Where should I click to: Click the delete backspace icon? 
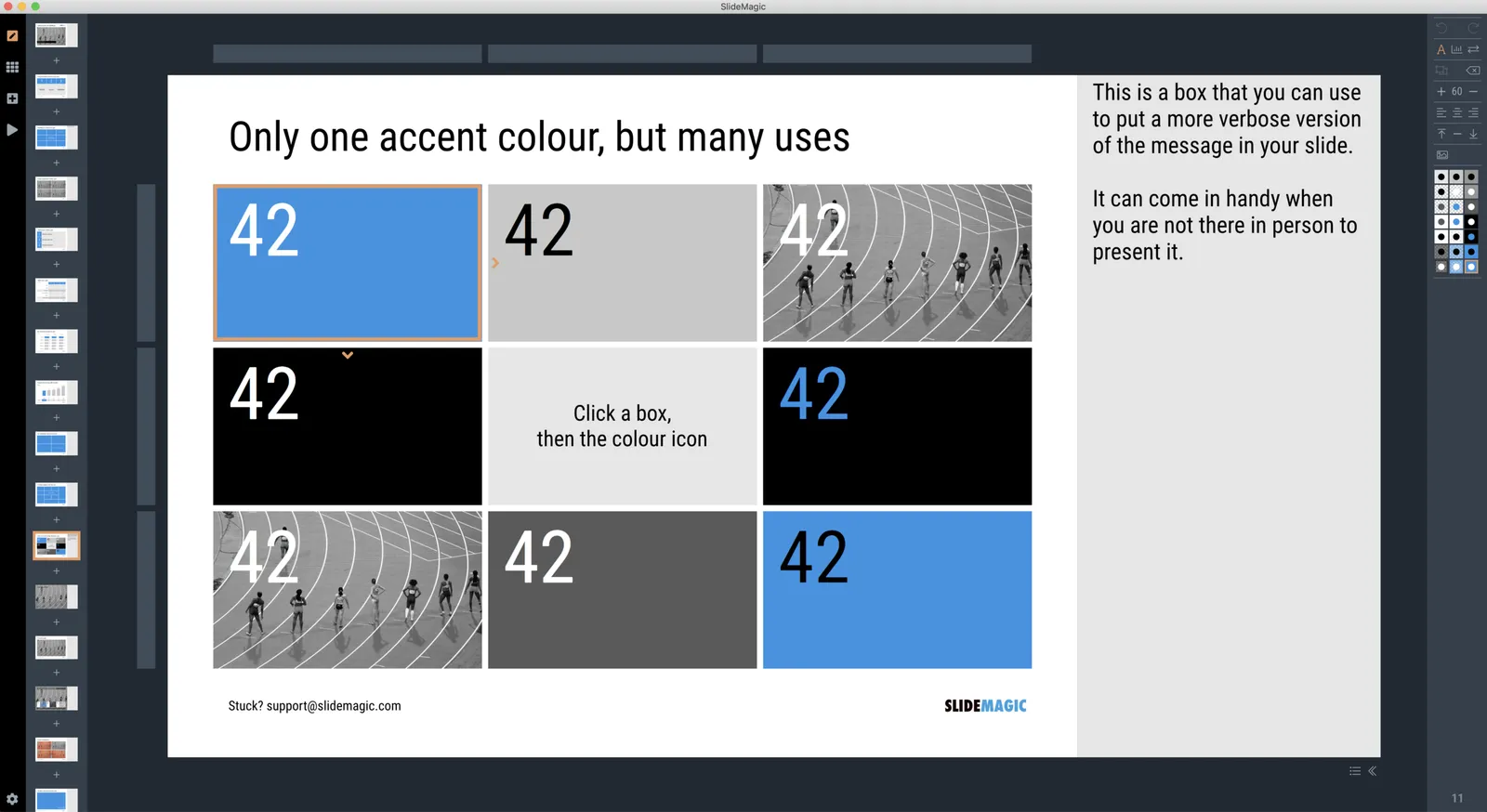(1473, 71)
